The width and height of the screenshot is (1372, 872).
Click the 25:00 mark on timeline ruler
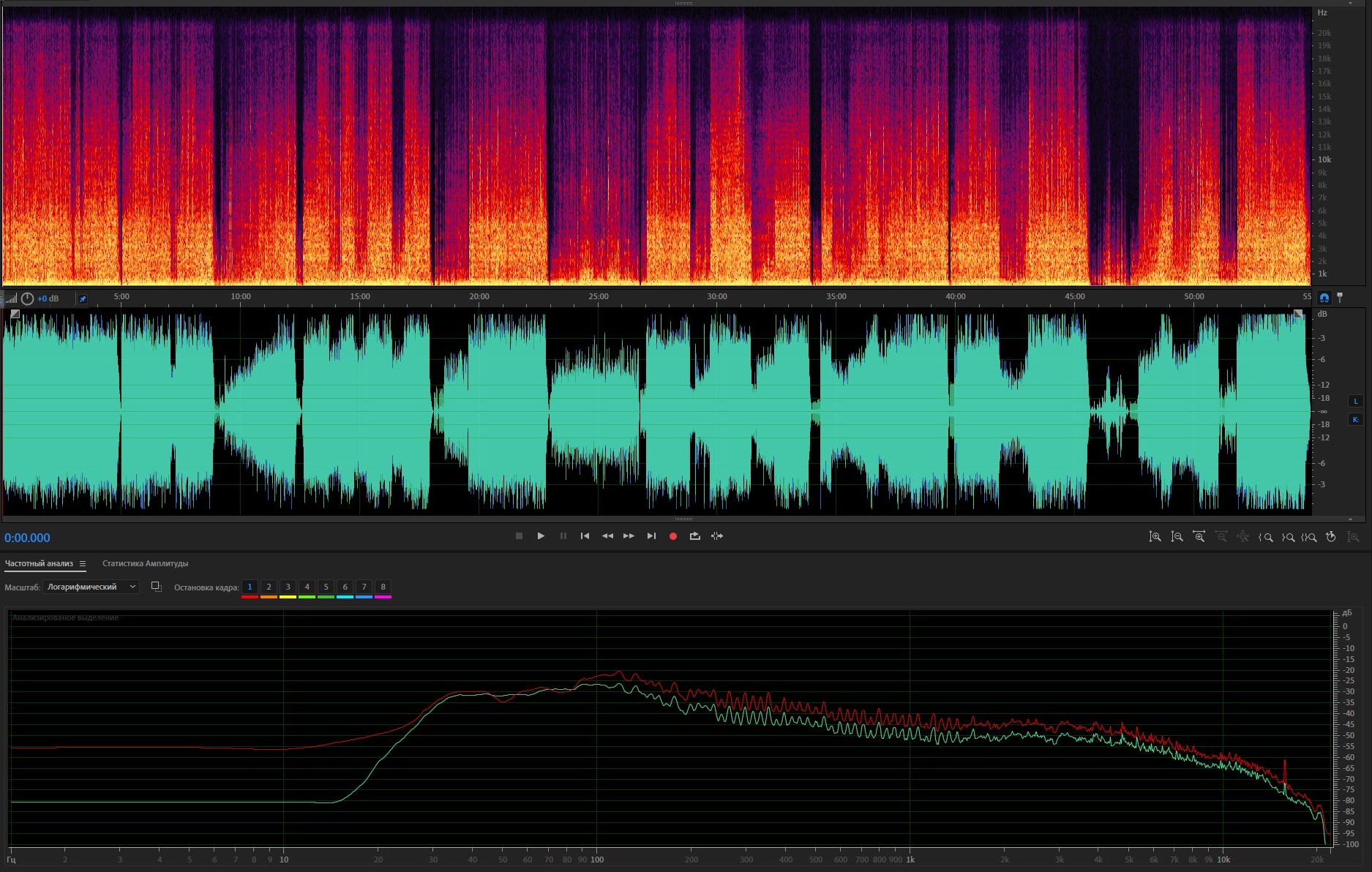pos(598,296)
